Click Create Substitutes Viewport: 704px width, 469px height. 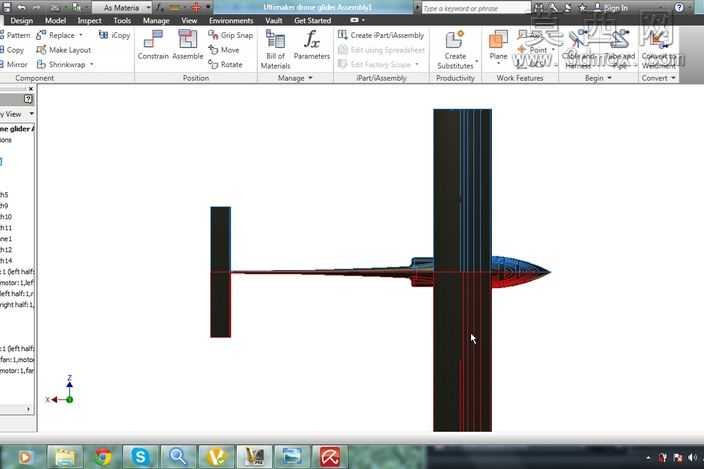coord(455,49)
